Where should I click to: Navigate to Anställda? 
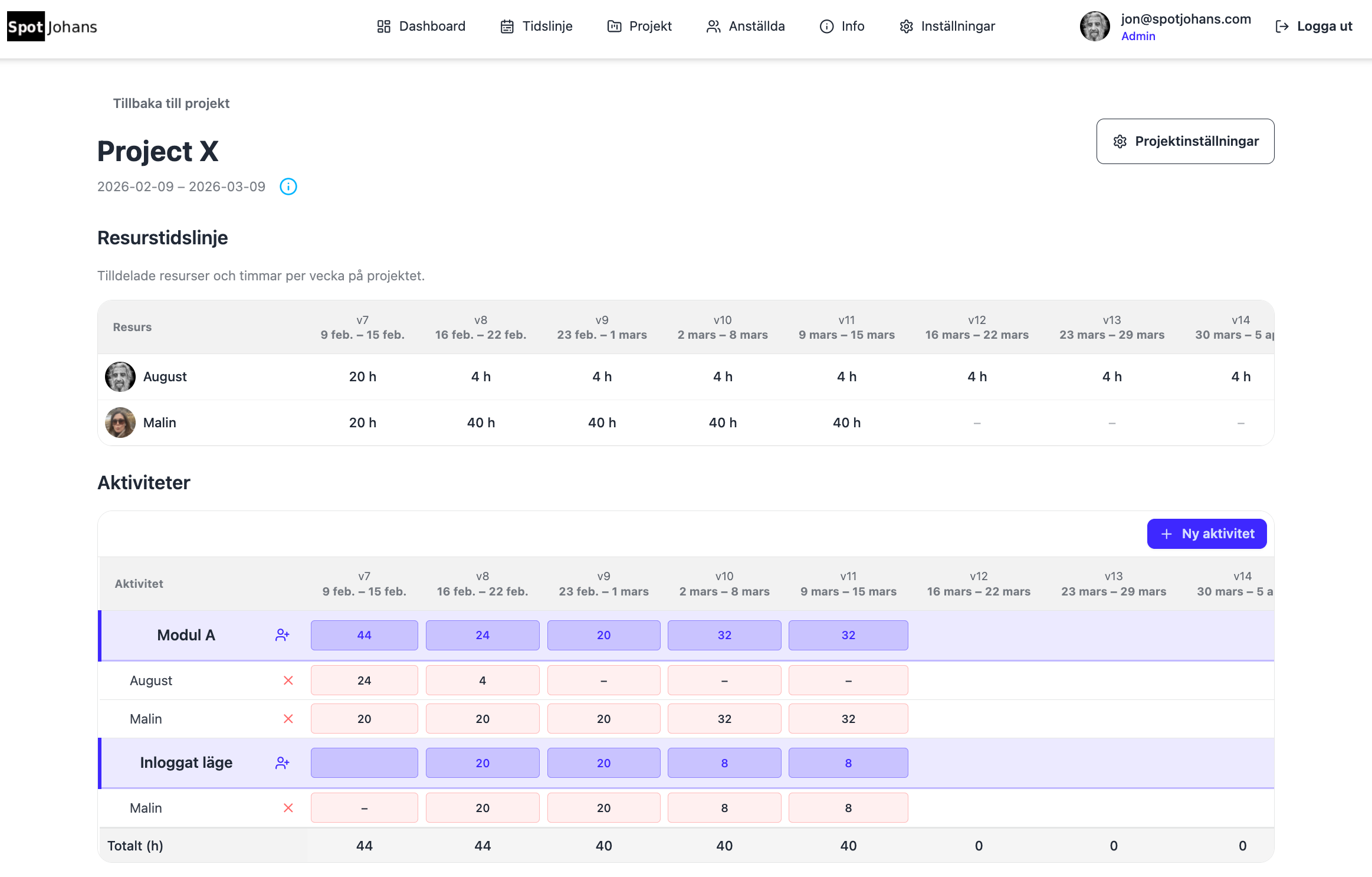point(745,27)
